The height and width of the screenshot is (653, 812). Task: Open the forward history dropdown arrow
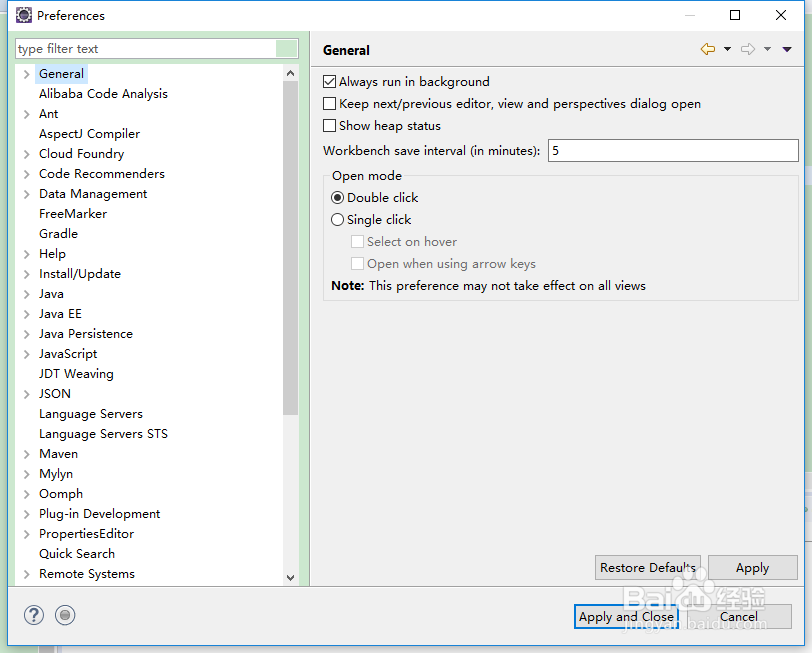point(767,49)
